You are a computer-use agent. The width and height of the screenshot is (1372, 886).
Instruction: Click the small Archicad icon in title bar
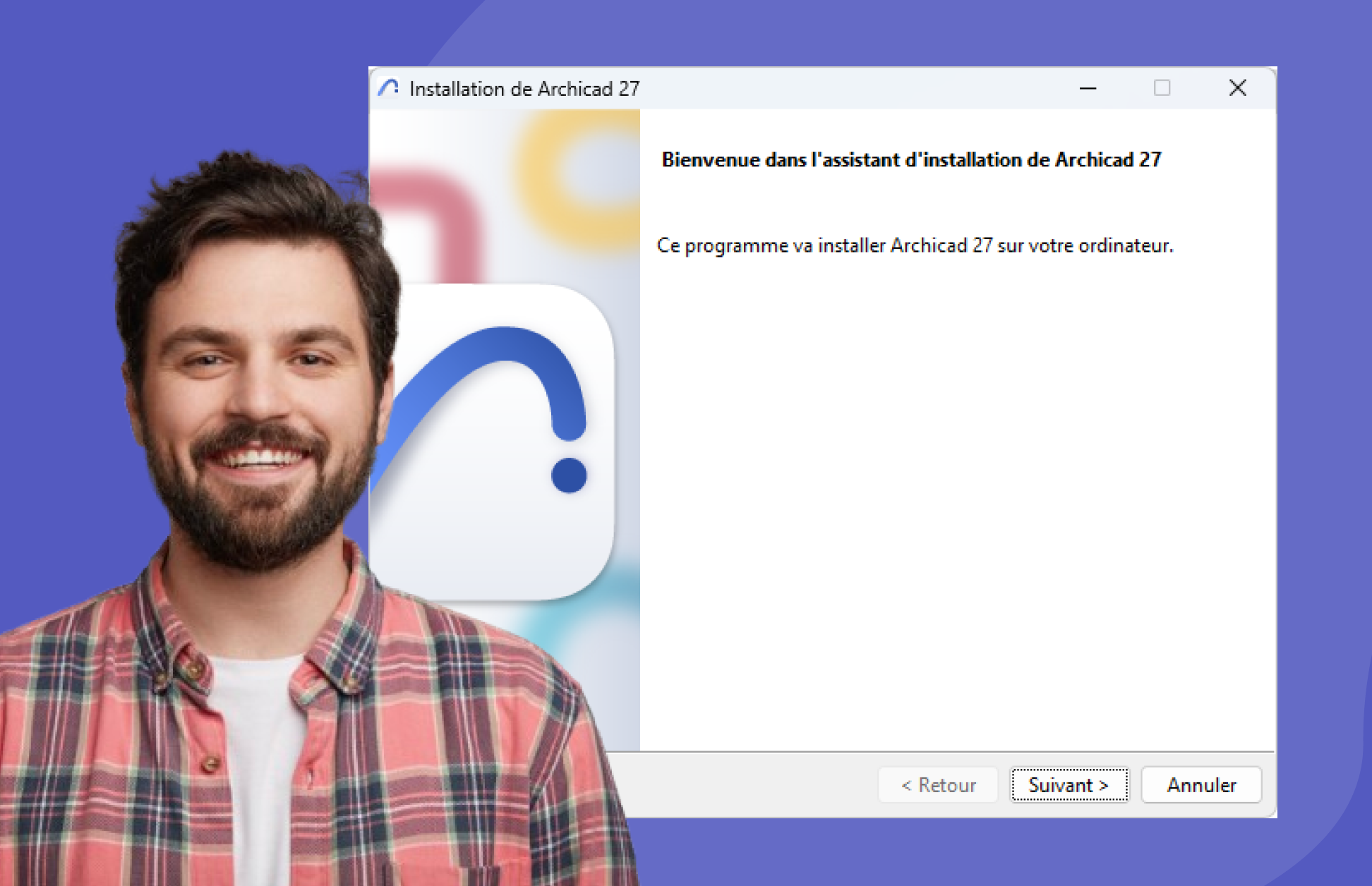[388, 88]
